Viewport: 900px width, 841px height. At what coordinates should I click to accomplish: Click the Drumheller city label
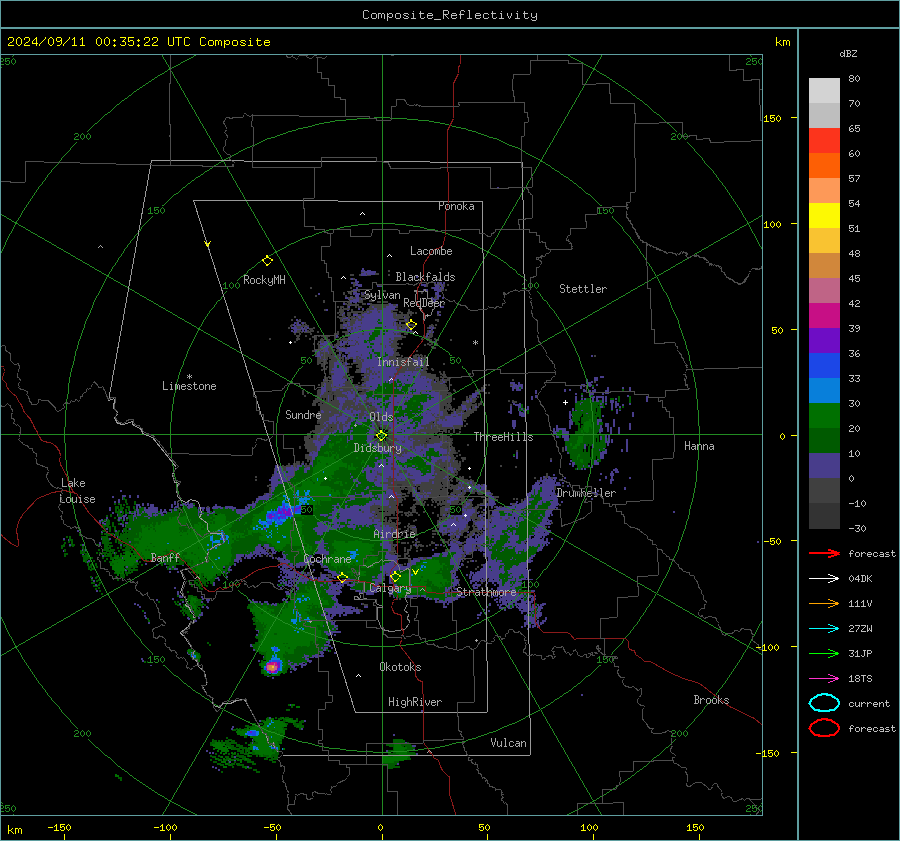pos(585,493)
